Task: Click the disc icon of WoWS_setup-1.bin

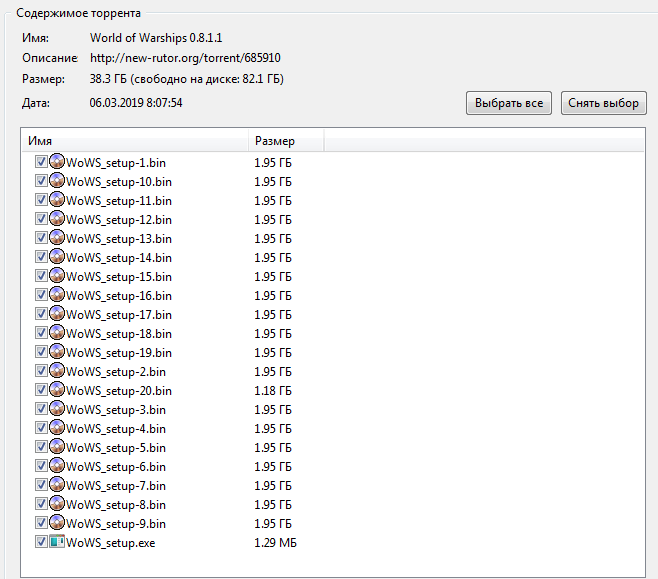Action: click(x=57, y=162)
